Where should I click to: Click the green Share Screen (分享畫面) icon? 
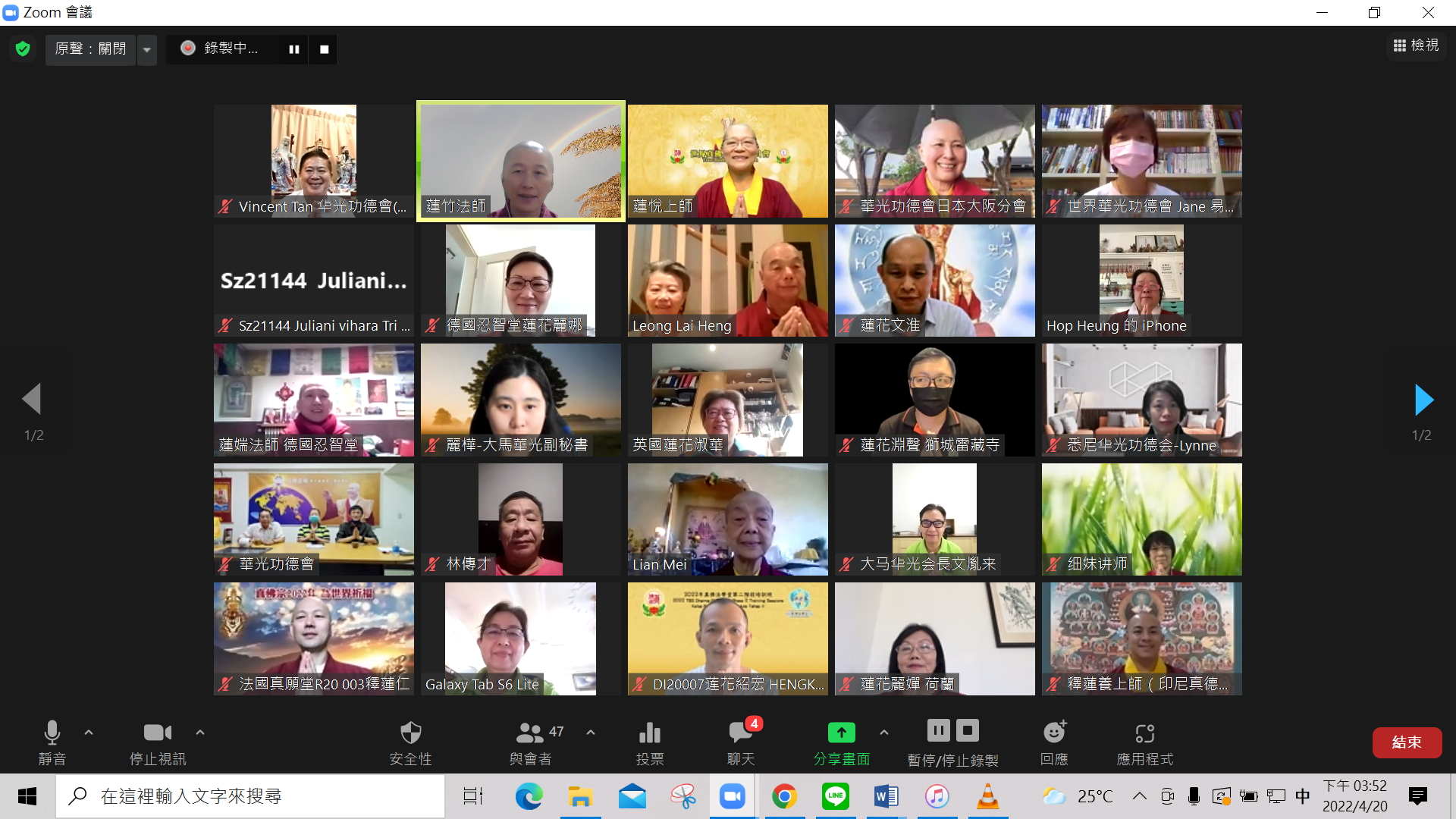pyautogui.click(x=841, y=733)
